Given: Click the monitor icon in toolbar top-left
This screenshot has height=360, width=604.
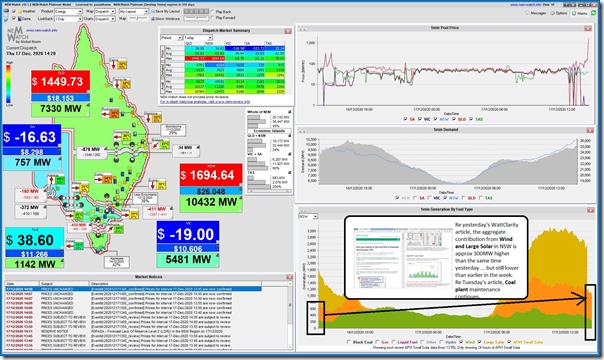Looking at the screenshot, I should pos(6,12).
